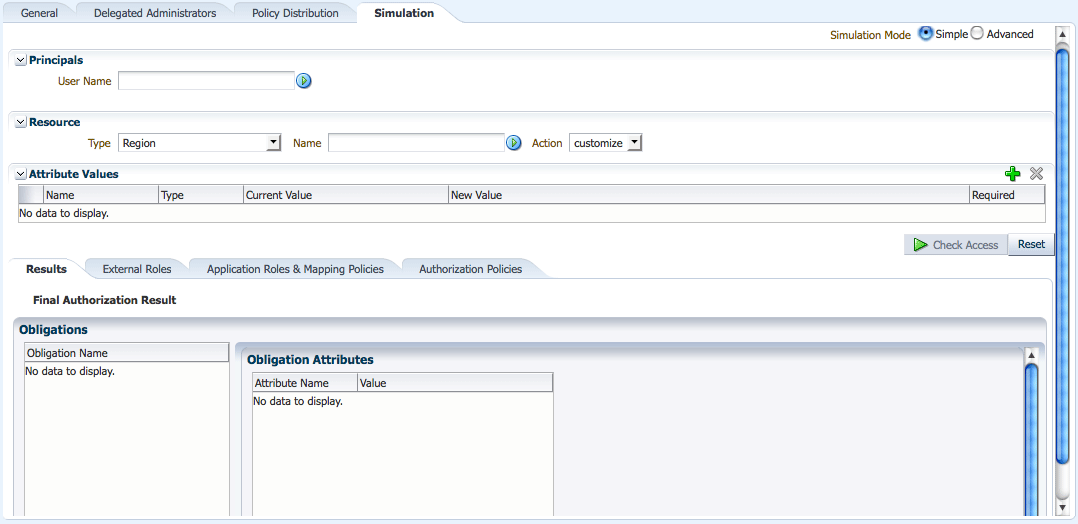
Task: Click the main scrollbar up arrow
Action: coord(1062,34)
